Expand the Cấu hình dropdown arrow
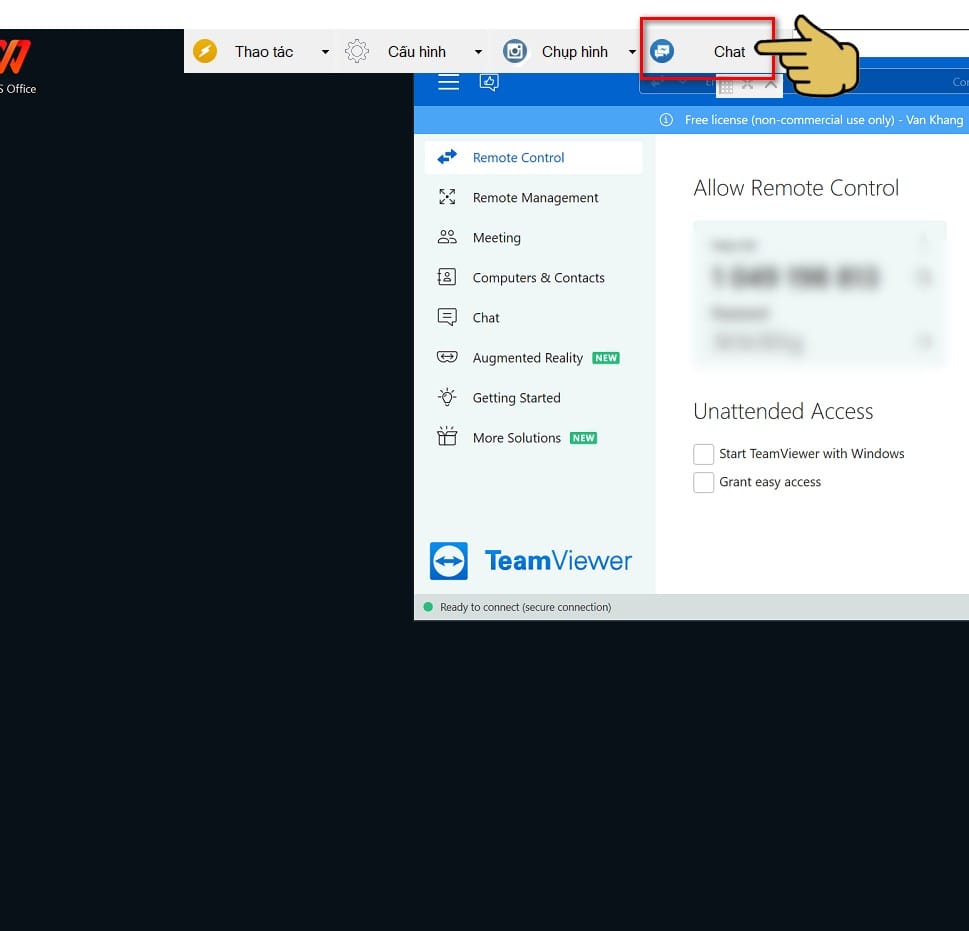This screenshot has height=931, width=969. pyautogui.click(x=478, y=52)
